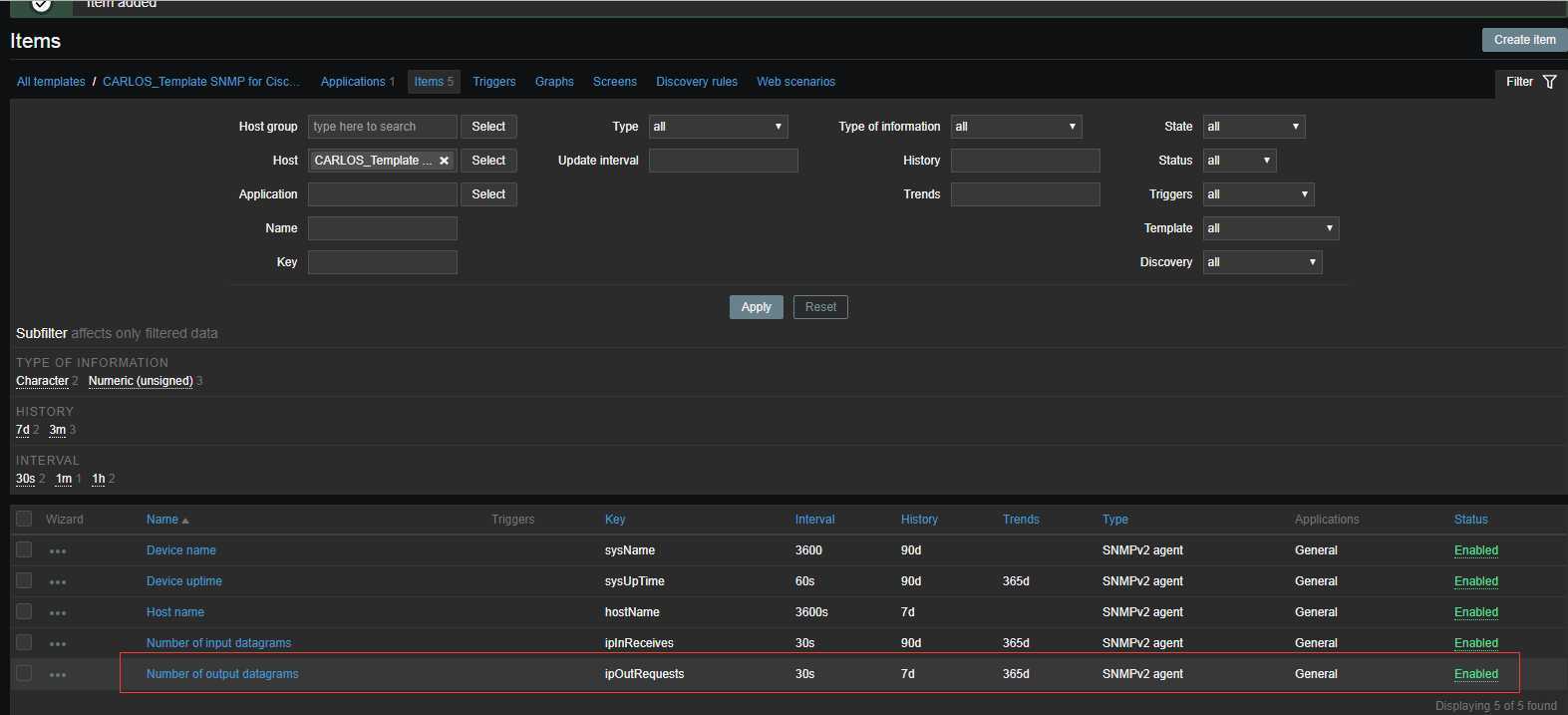Open wizard menu for Host name row

pos(58,613)
